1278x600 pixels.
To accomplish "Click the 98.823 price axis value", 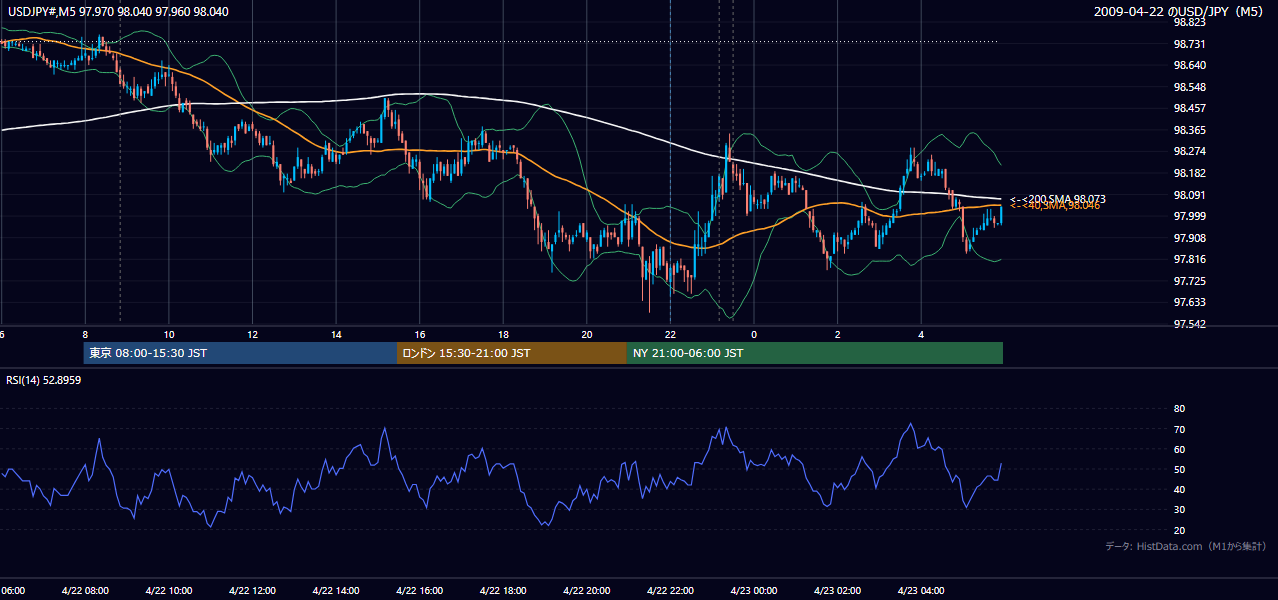I will point(1189,22).
